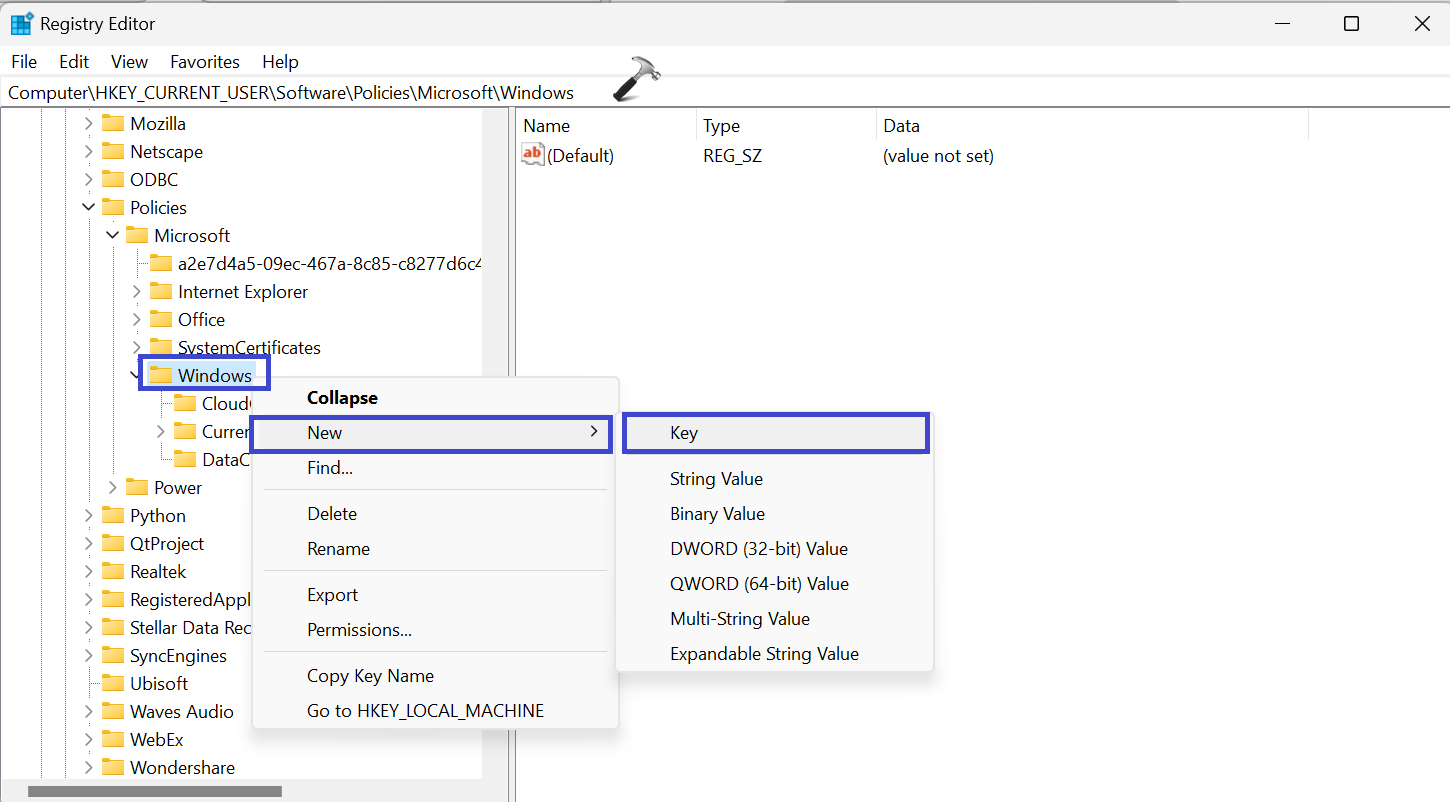Expand the QtProject key
The height and width of the screenshot is (802, 1450).
pyautogui.click(x=88, y=544)
